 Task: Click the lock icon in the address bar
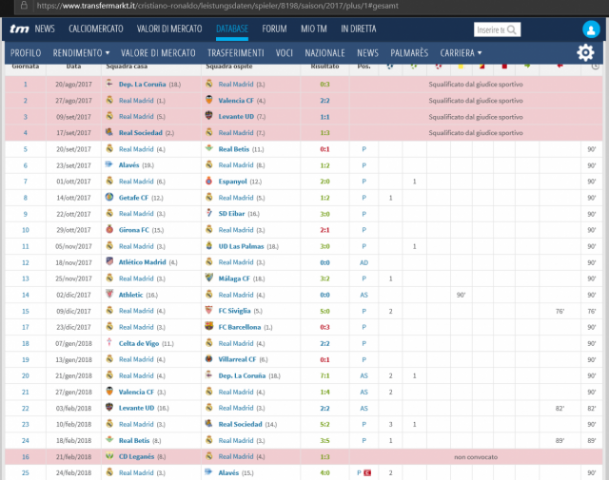click(x=24, y=5)
